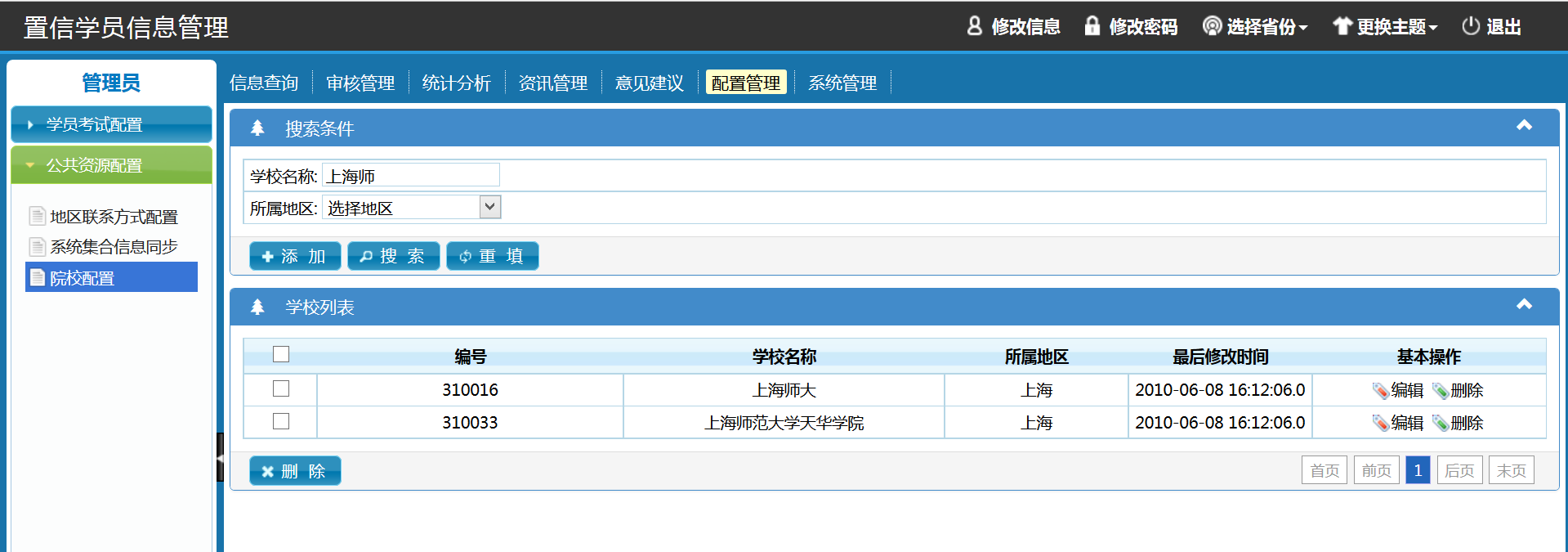Click the 编号 column header
The width and height of the screenshot is (1568, 552).
click(x=471, y=357)
